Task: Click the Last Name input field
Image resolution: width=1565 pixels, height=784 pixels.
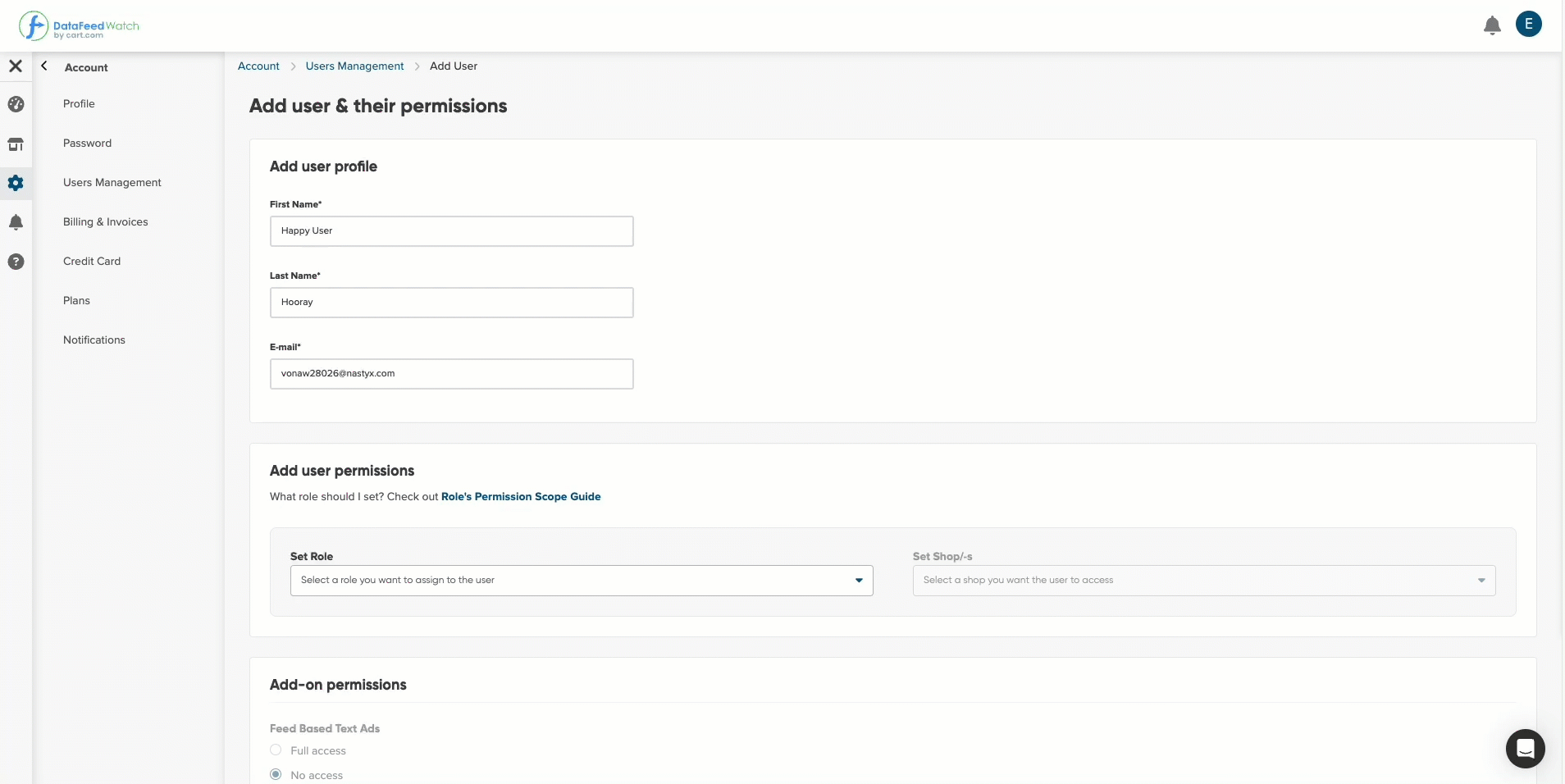Action: (x=451, y=303)
